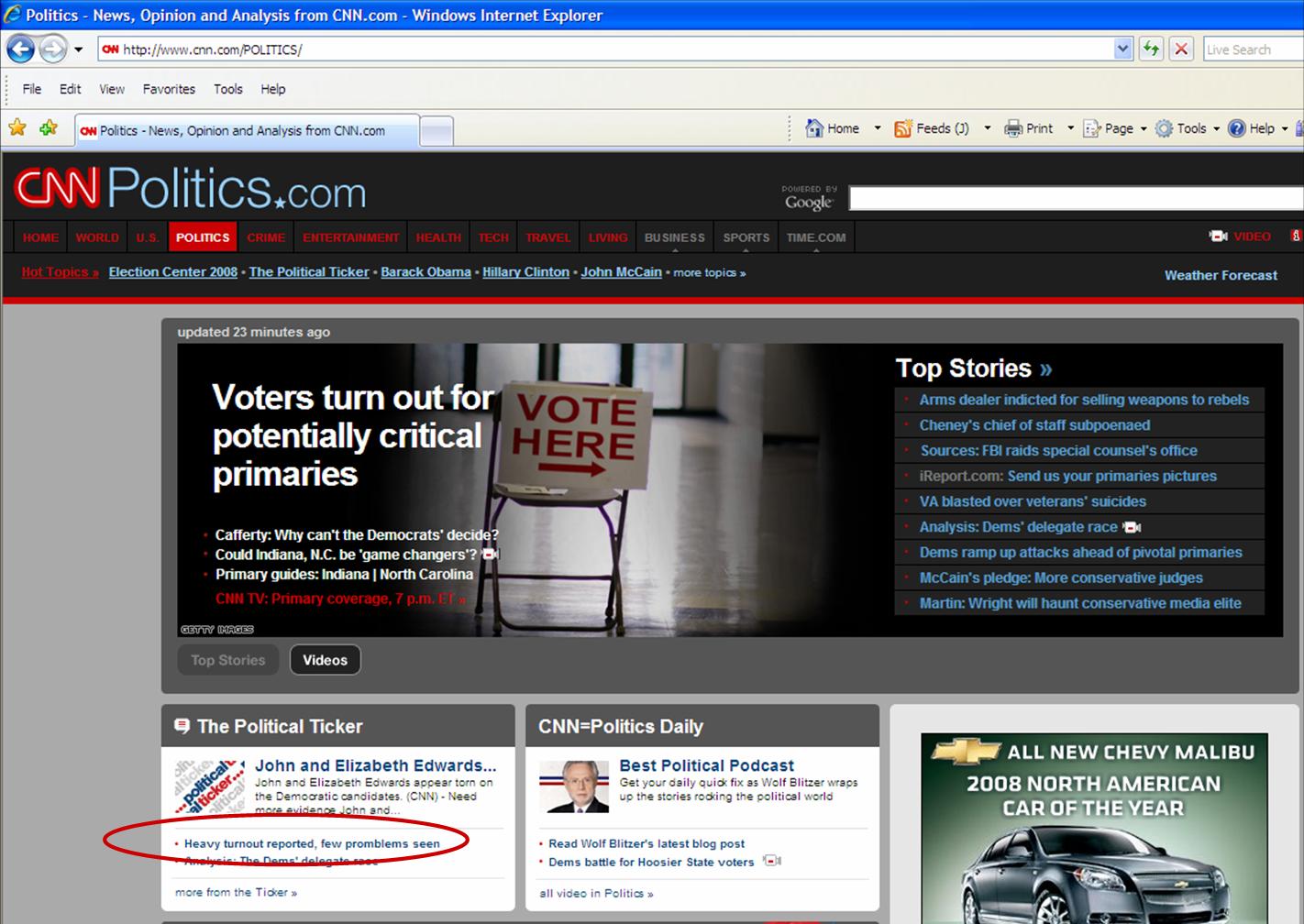
Task: Expand the address bar URL dropdown arrow
Action: 1123,49
